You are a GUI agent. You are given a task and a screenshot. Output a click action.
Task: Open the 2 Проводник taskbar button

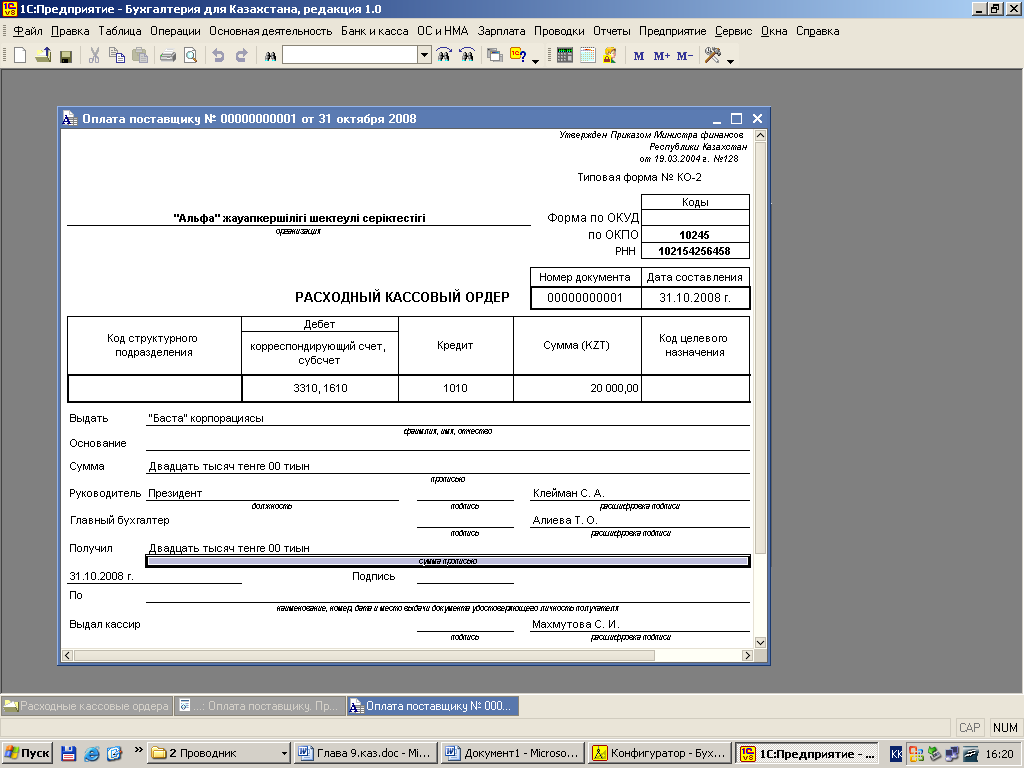(219, 753)
